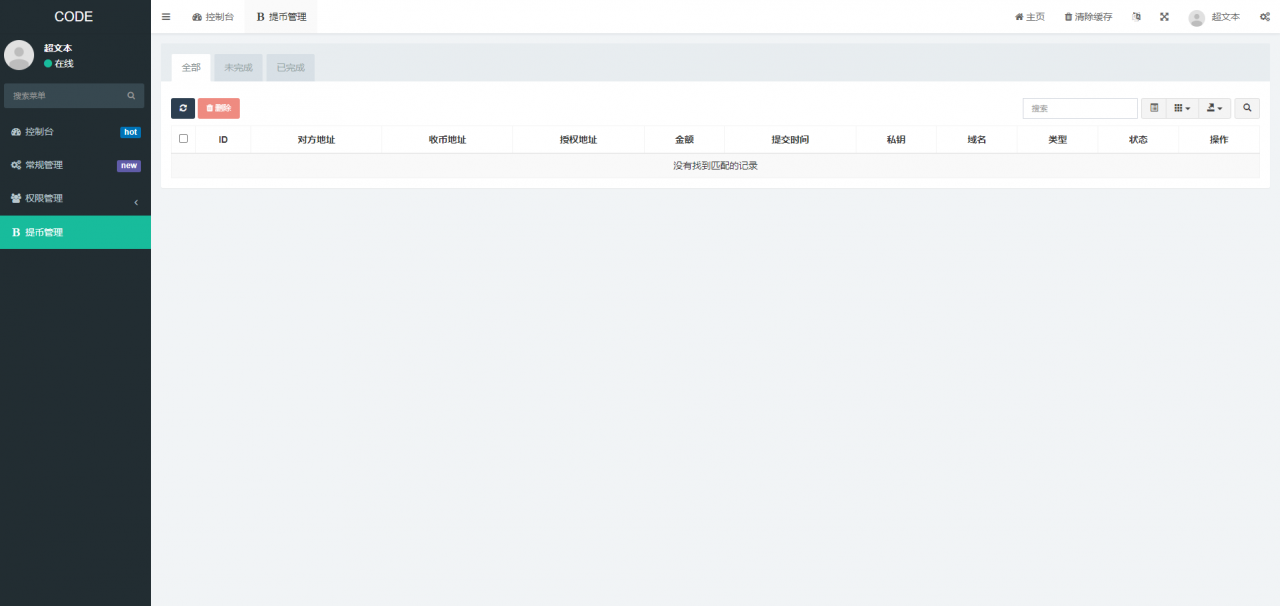Click the refresh button in table toolbar

[183, 108]
